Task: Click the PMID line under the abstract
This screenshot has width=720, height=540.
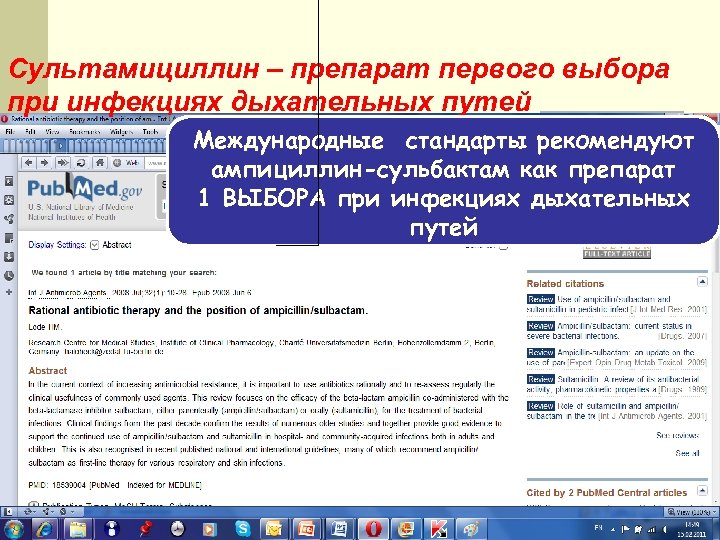Action: [115, 485]
